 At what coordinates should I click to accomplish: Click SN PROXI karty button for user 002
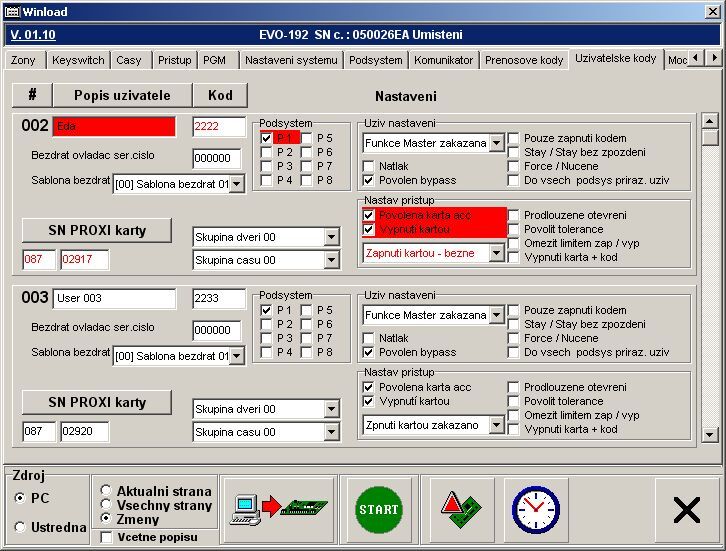(97, 230)
